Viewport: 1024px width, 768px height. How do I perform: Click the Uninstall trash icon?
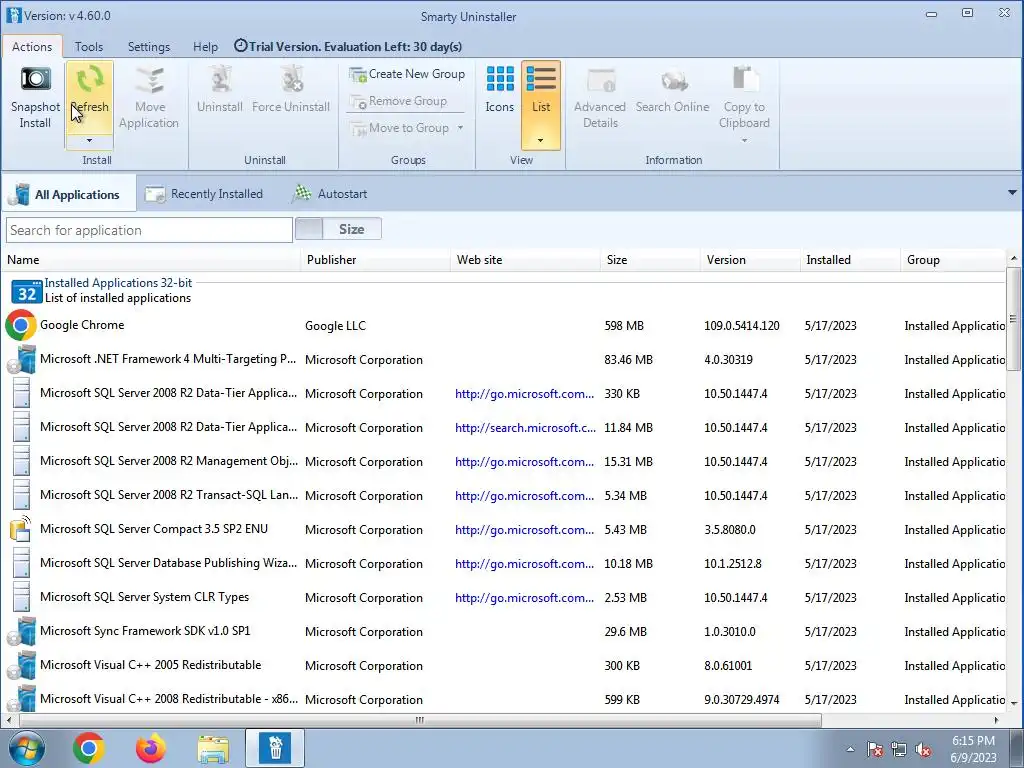coord(220,80)
